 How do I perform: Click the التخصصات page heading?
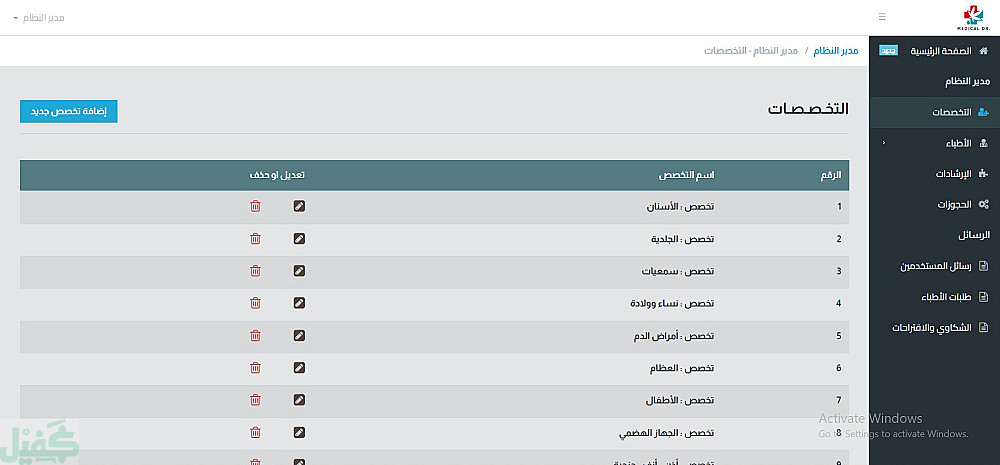coord(808,108)
